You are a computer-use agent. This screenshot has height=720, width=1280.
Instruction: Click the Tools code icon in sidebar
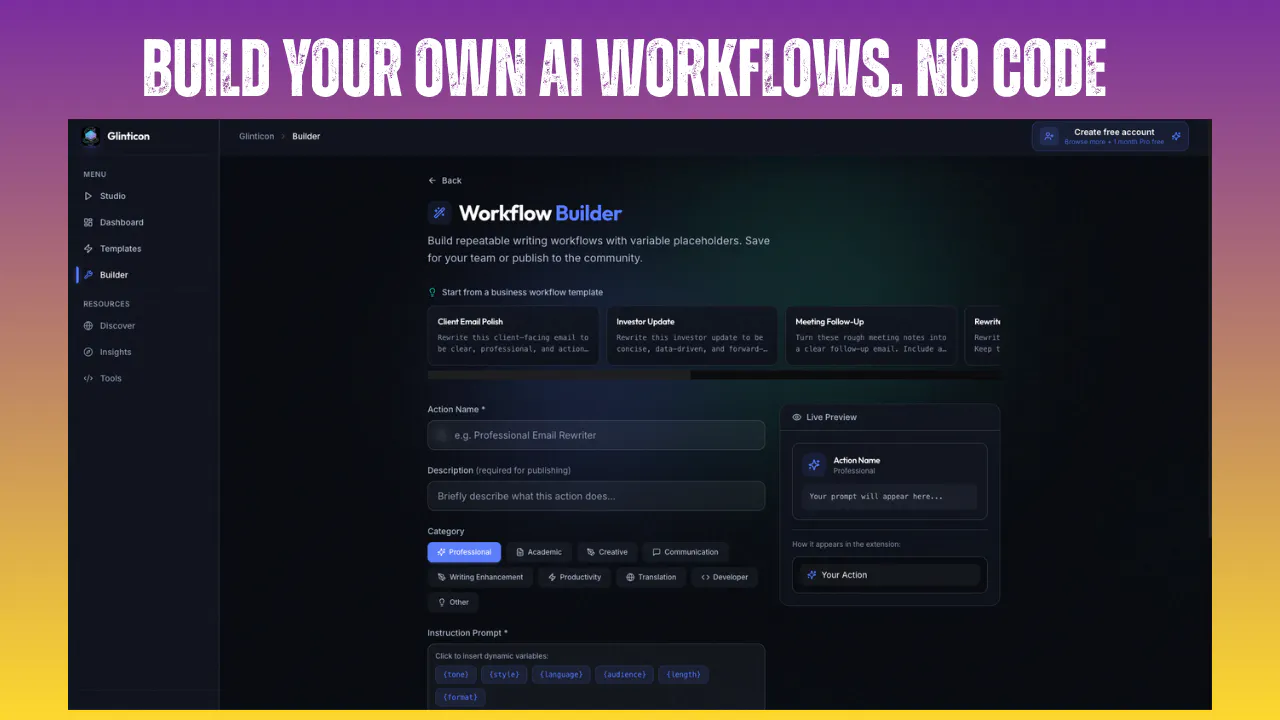click(x=88, y=378)
